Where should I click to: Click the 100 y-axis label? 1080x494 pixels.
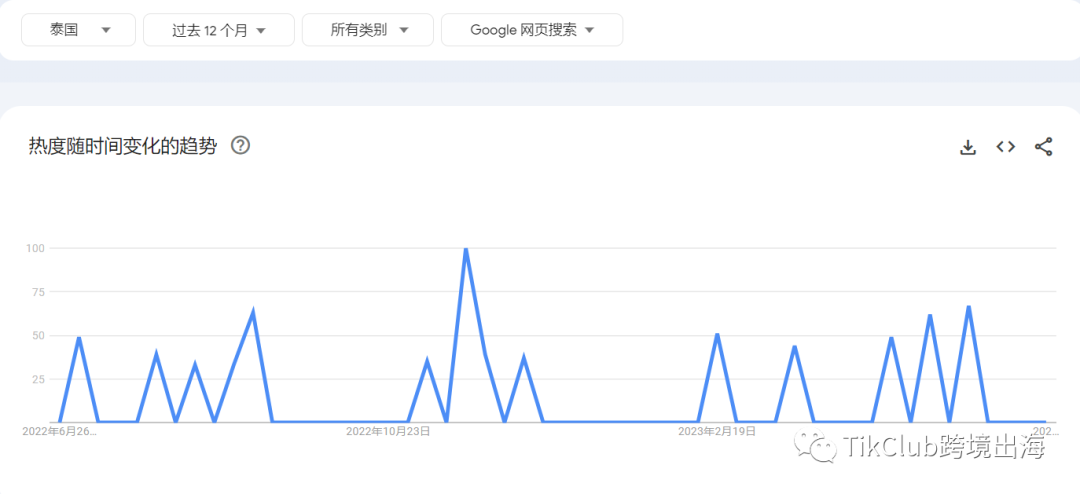[36, 248]
